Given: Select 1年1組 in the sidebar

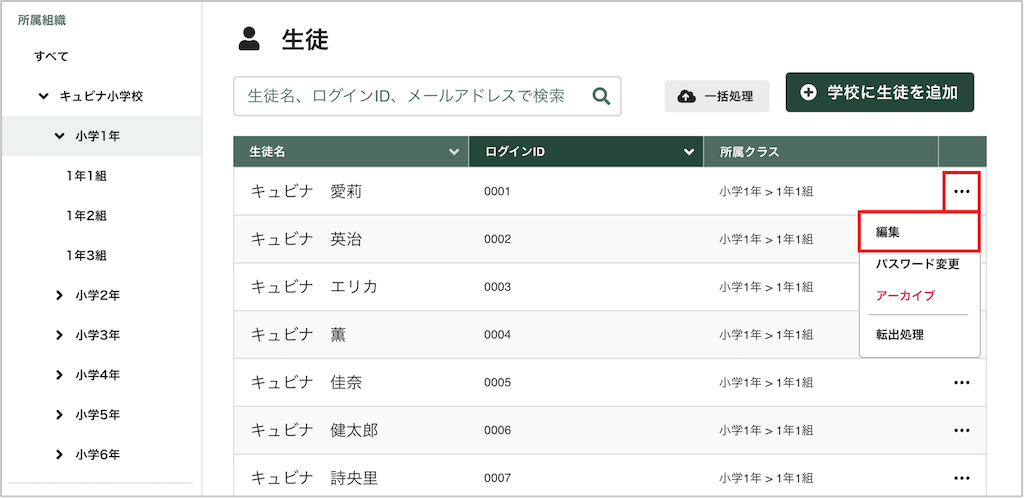Looking at the screenshot, I should (x=86, y=176).
